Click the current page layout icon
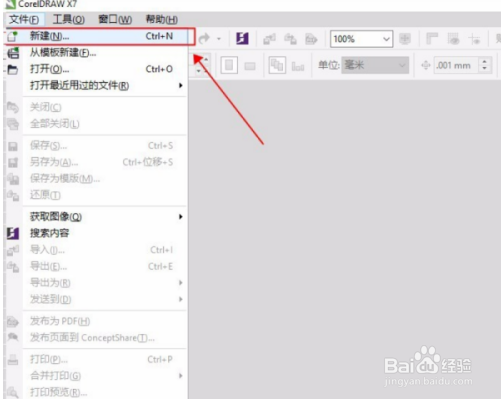 click(298, 66)
